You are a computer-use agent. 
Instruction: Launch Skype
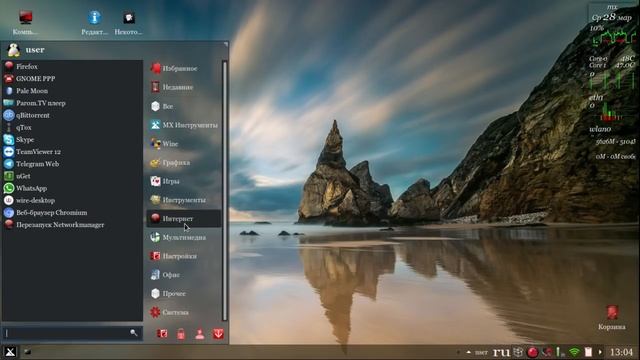tap(72, 140)
